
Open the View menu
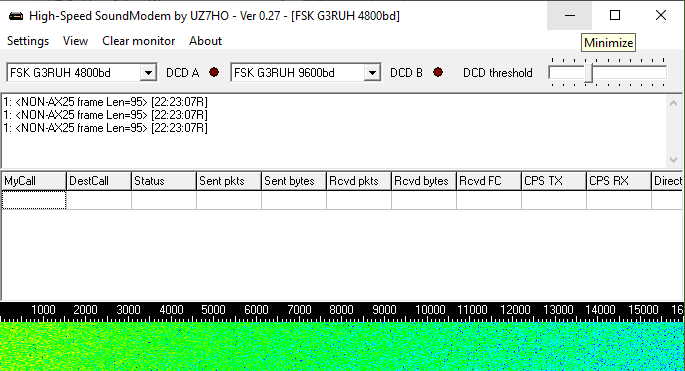[75, 41]
